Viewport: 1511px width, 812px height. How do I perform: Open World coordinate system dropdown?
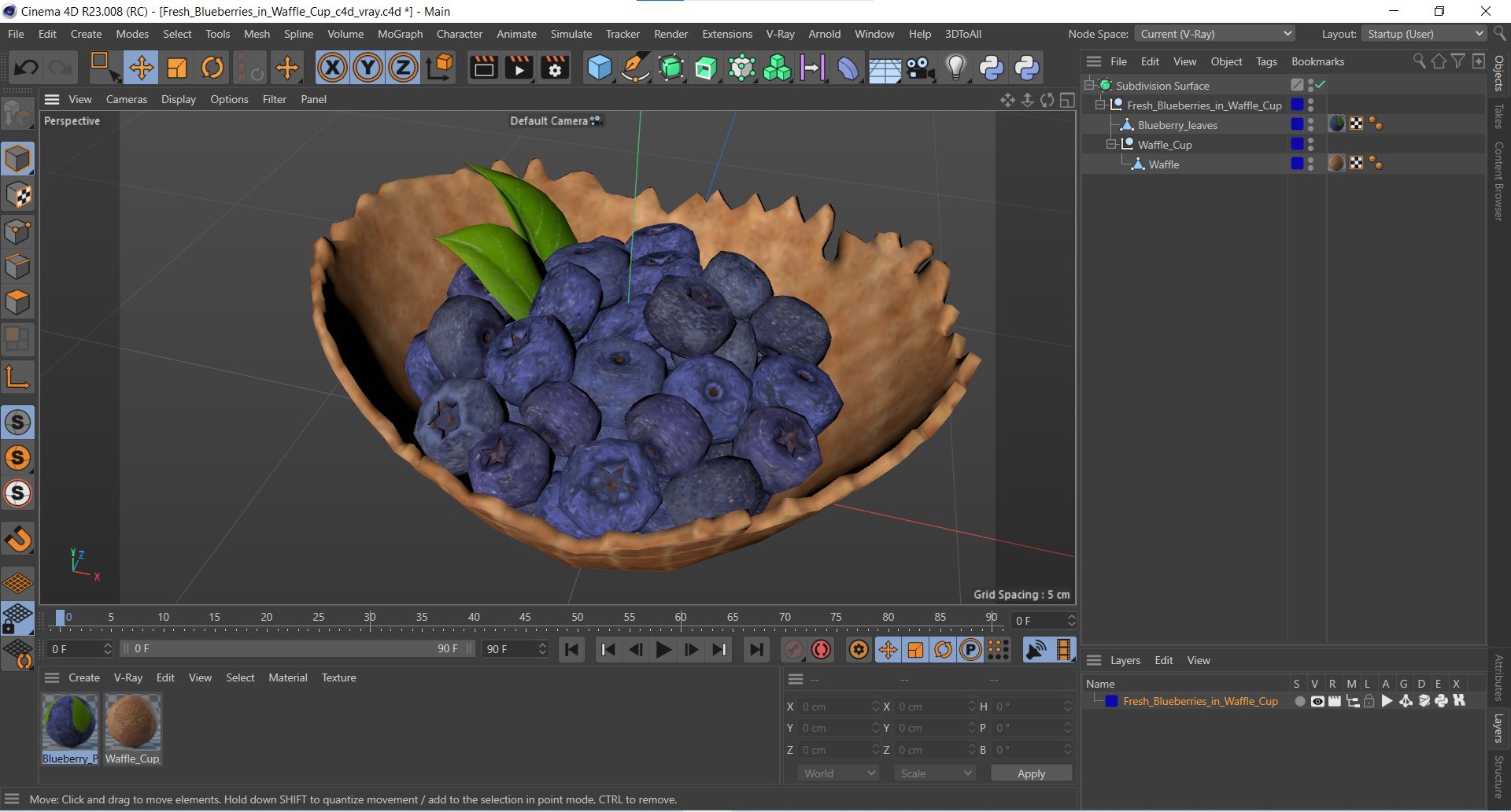coord(839,773)
